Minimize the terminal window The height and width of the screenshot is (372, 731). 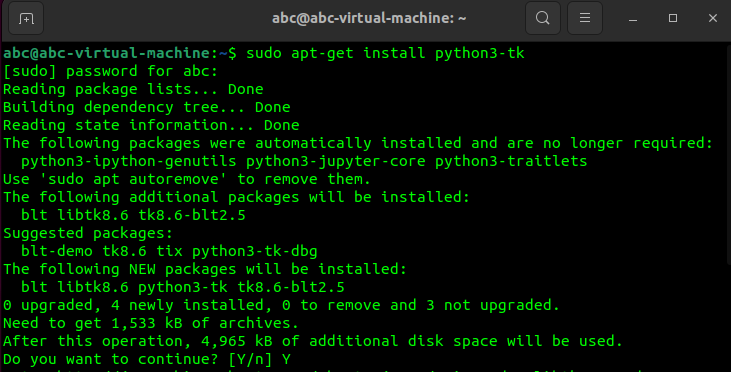pos(633,18)
